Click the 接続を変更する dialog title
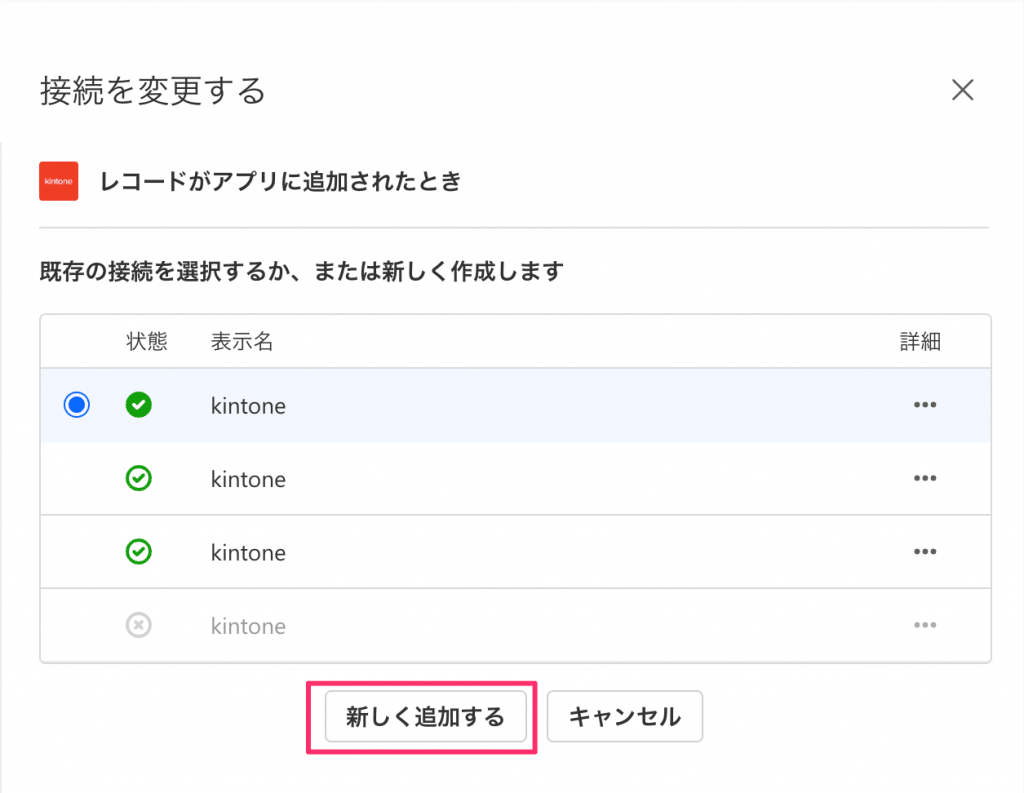 153,90
